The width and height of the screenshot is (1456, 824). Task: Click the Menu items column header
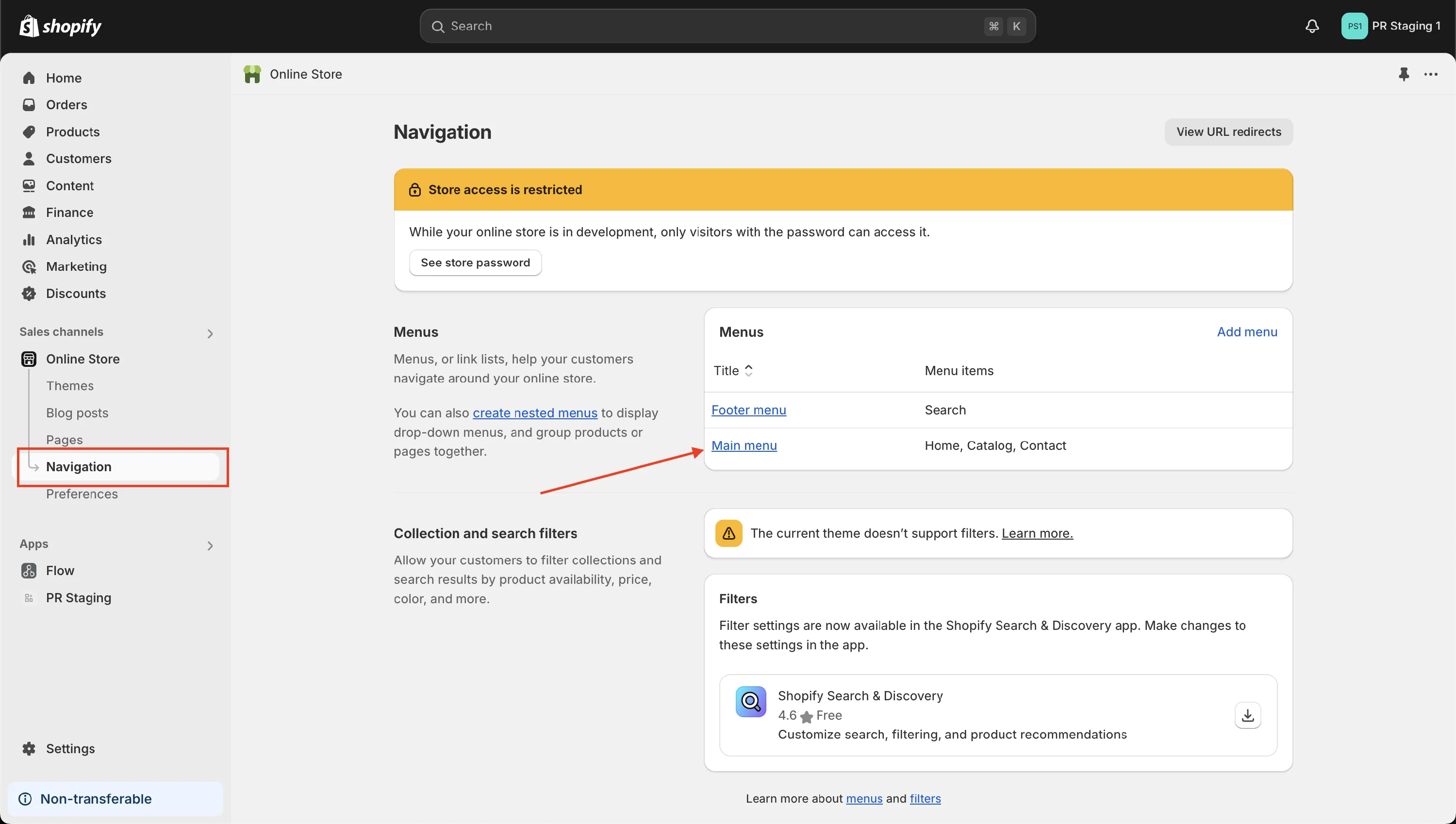tap(959, 371)
